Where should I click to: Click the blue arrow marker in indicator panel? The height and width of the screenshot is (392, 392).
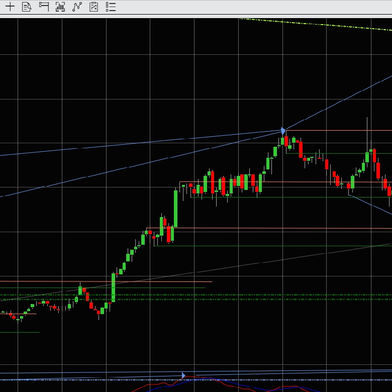(183, 376)
